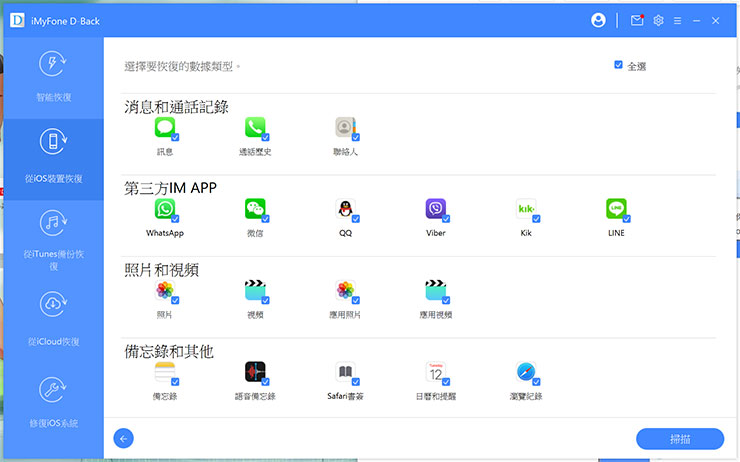Screen dimensions: 740x462
Task: Select the 從iCloud恢復 tab
Action: click(x=53, y=322)
